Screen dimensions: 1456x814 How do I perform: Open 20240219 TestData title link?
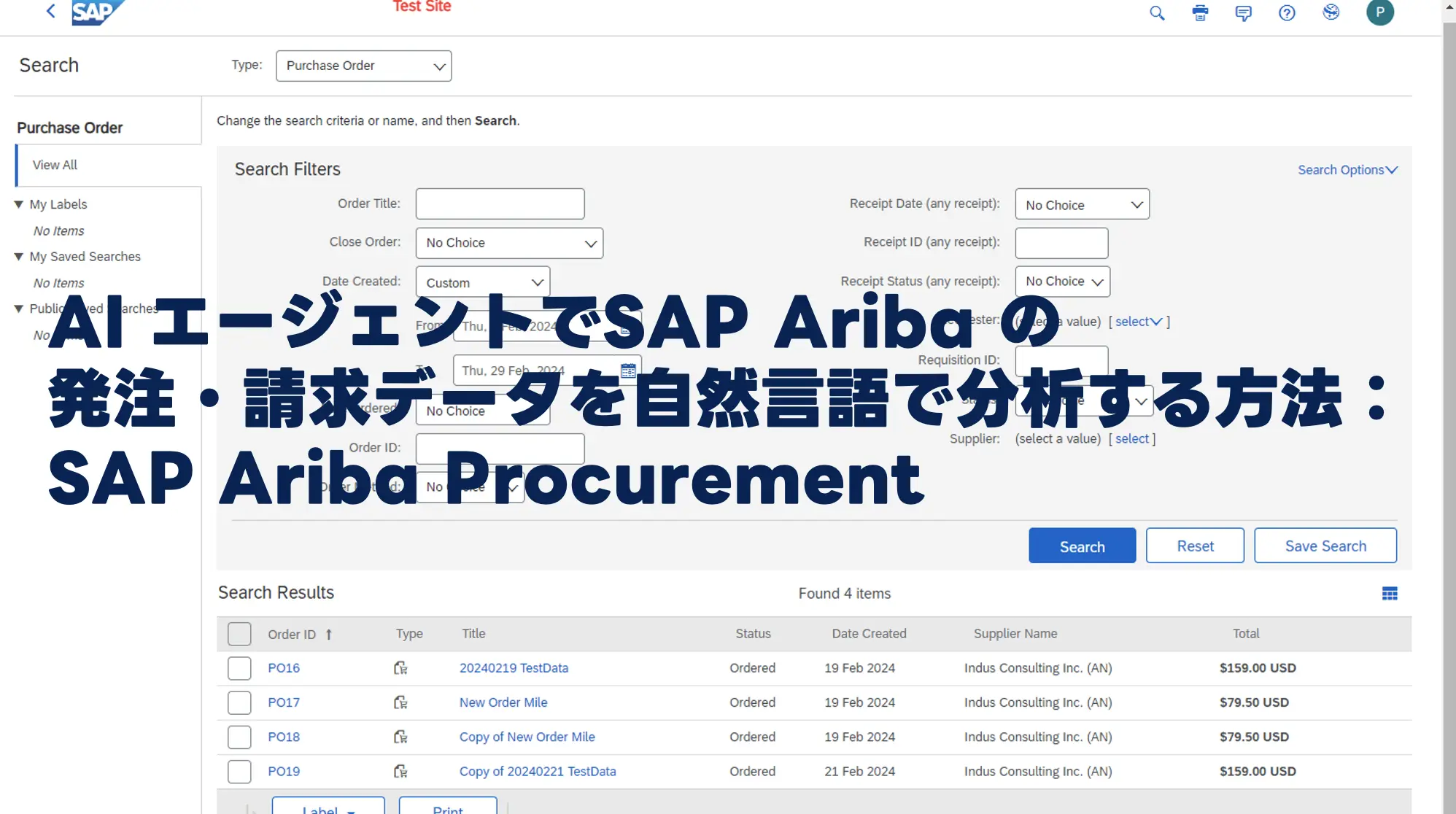(x=514, y=668)
